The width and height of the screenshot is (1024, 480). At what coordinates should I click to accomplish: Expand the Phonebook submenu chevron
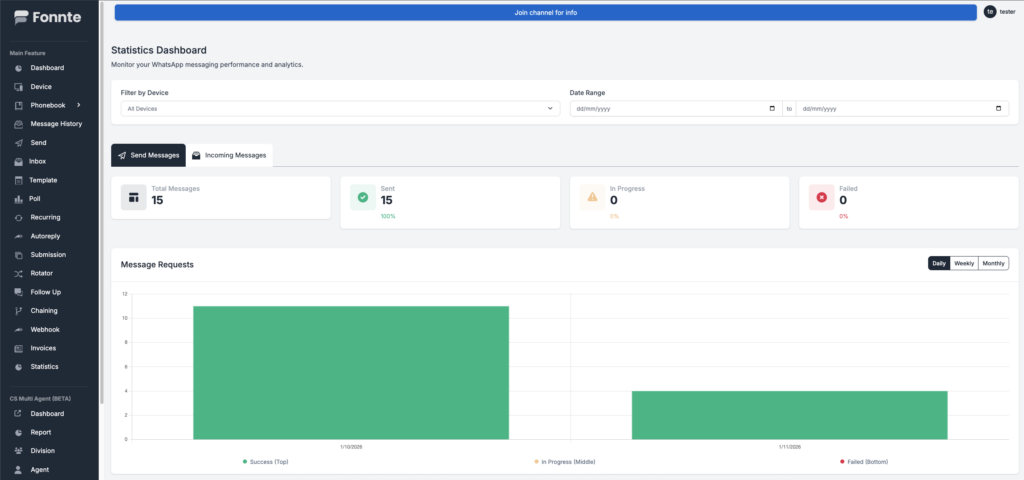click(x=79, y=105)
